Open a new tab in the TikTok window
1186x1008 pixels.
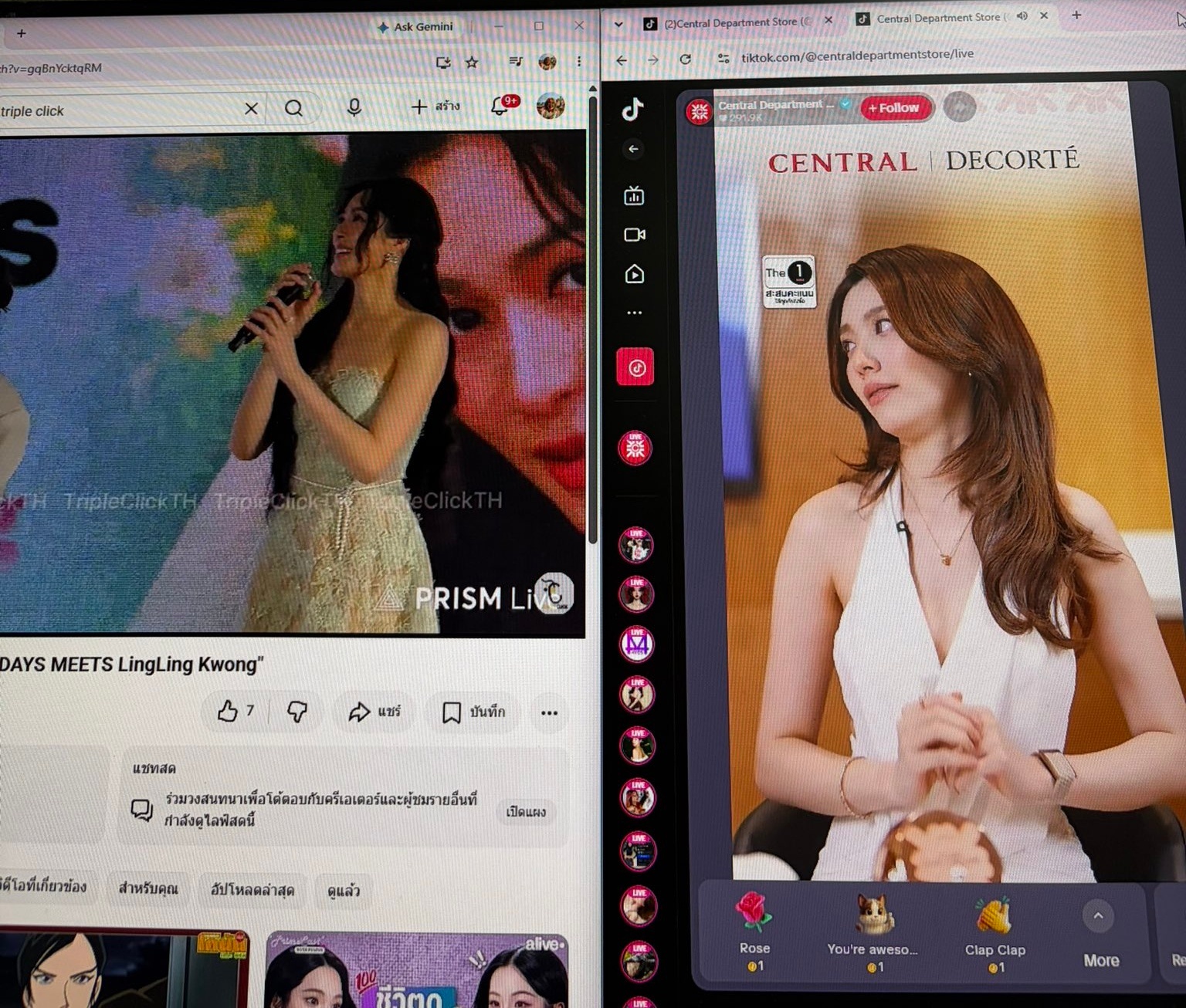(1076, 15)
